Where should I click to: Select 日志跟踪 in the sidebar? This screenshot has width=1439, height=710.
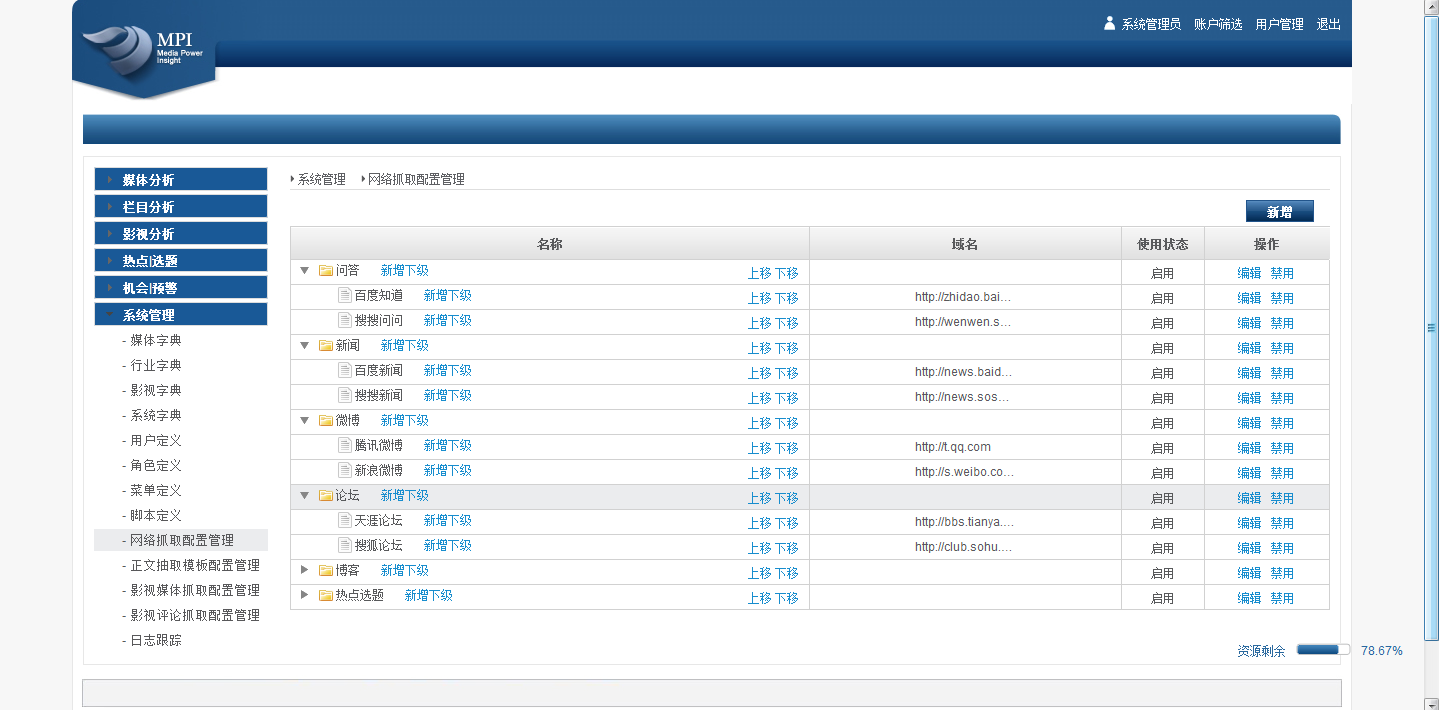pyautogui.click(x=156, y=640)
